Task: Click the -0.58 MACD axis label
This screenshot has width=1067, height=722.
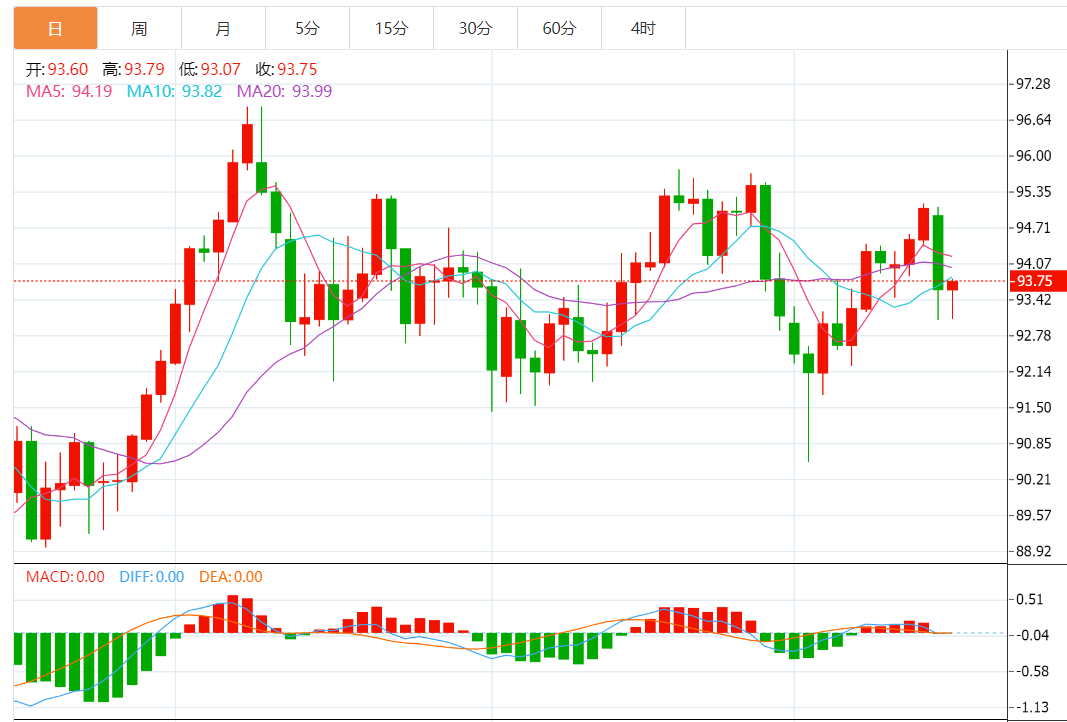Action: pos(1030,672)
